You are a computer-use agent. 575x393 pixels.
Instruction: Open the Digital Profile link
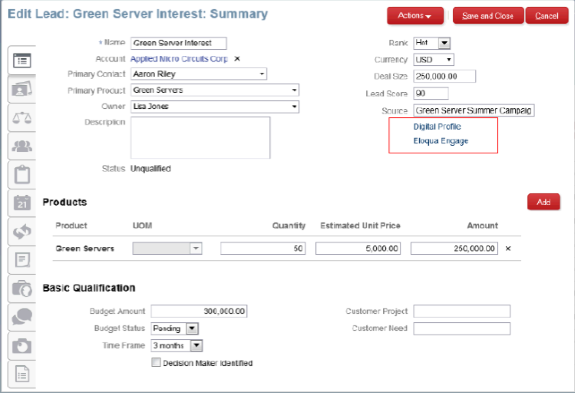tap(437, 126)
